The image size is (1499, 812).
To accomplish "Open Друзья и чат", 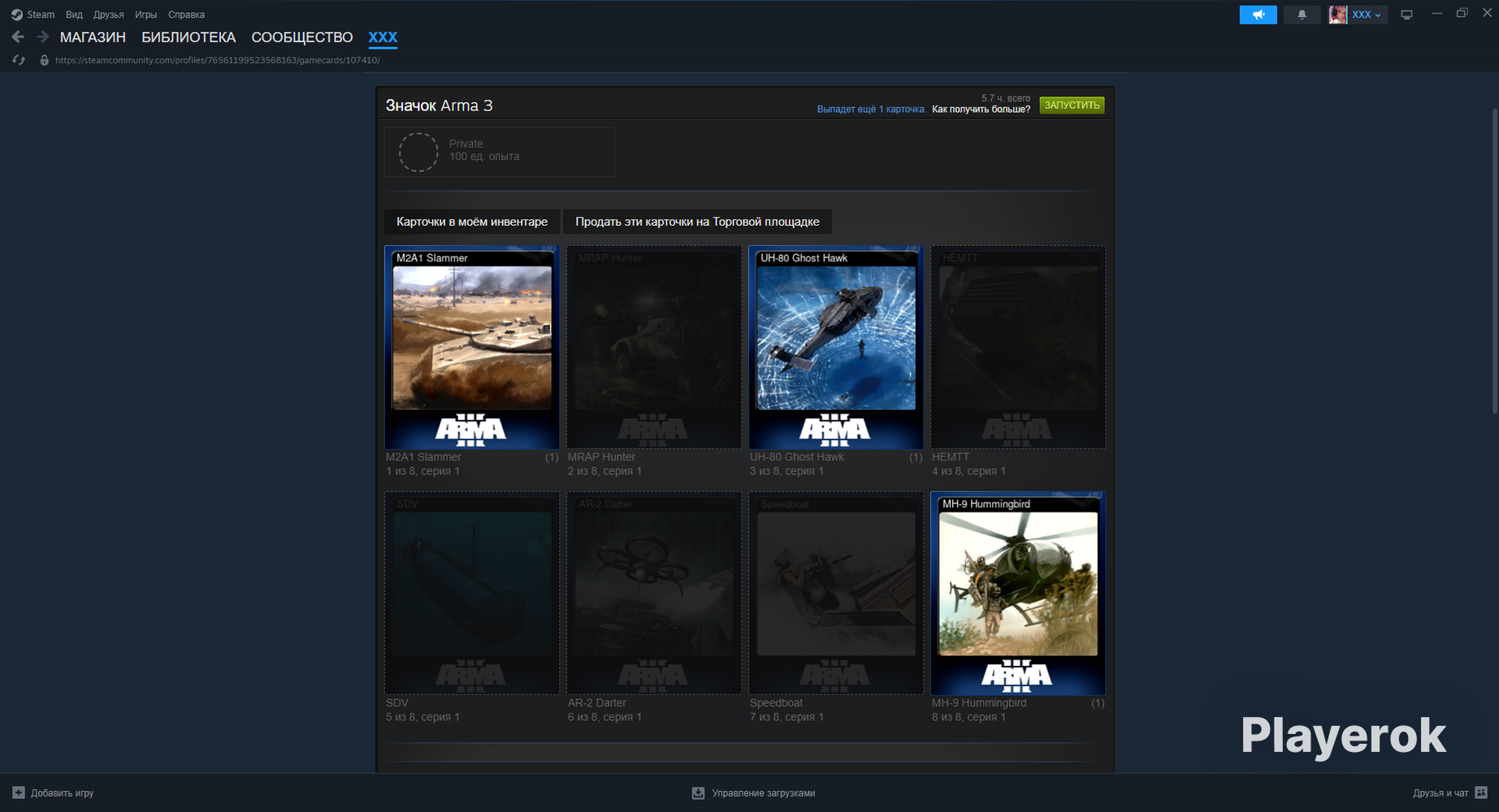I will tap(1441, 793).
